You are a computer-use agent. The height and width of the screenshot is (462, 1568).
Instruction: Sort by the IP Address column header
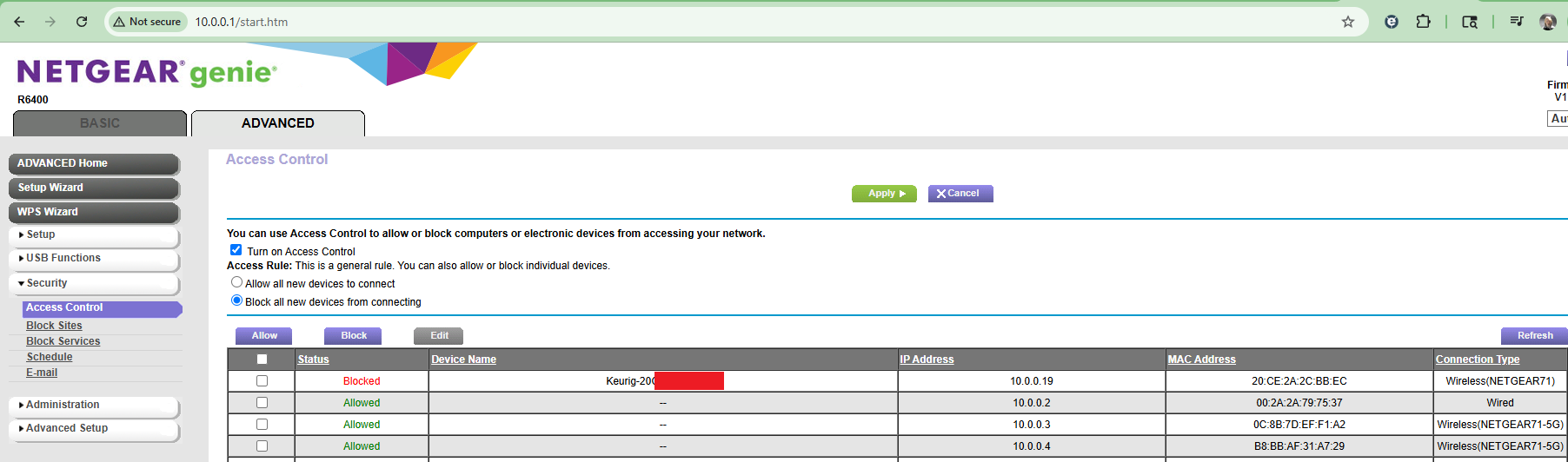tap(927, 360)
